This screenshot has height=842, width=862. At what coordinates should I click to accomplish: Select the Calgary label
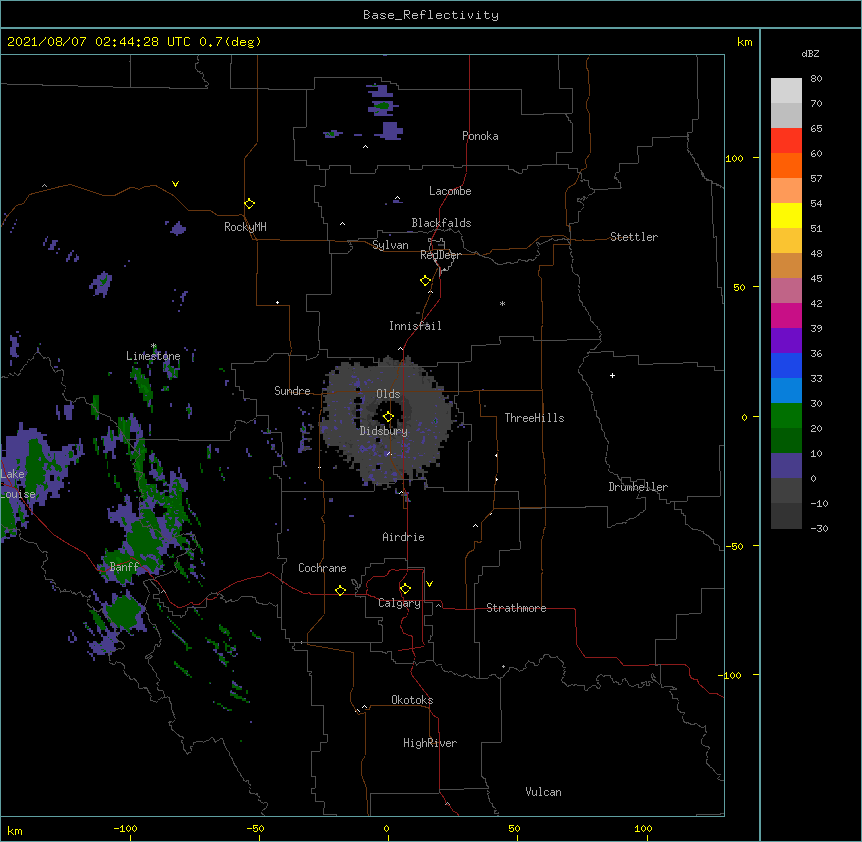[x=400, y=603]
